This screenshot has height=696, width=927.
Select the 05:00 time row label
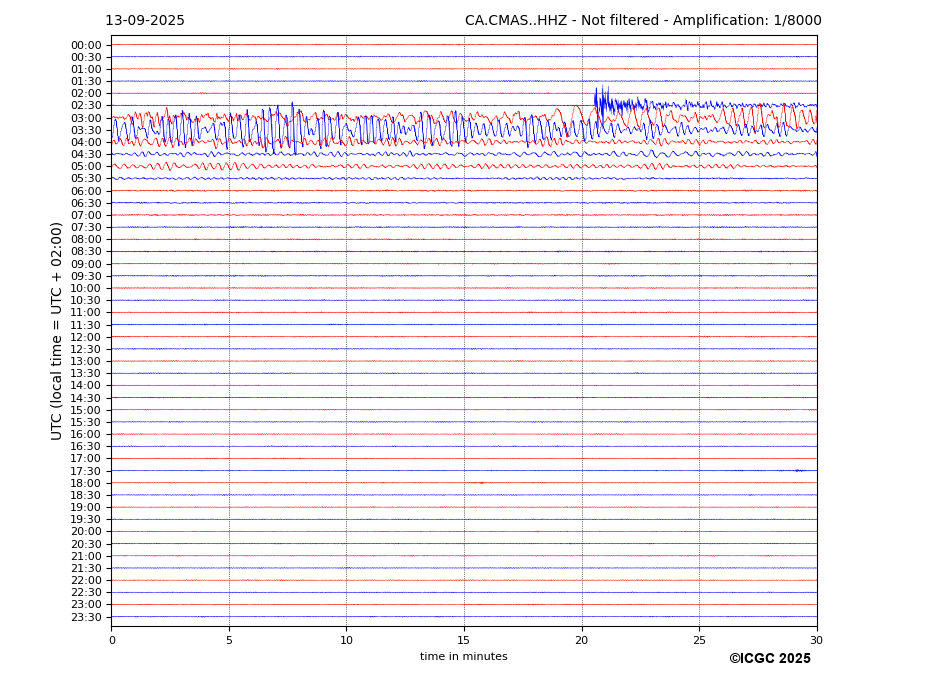click(86, 167)
